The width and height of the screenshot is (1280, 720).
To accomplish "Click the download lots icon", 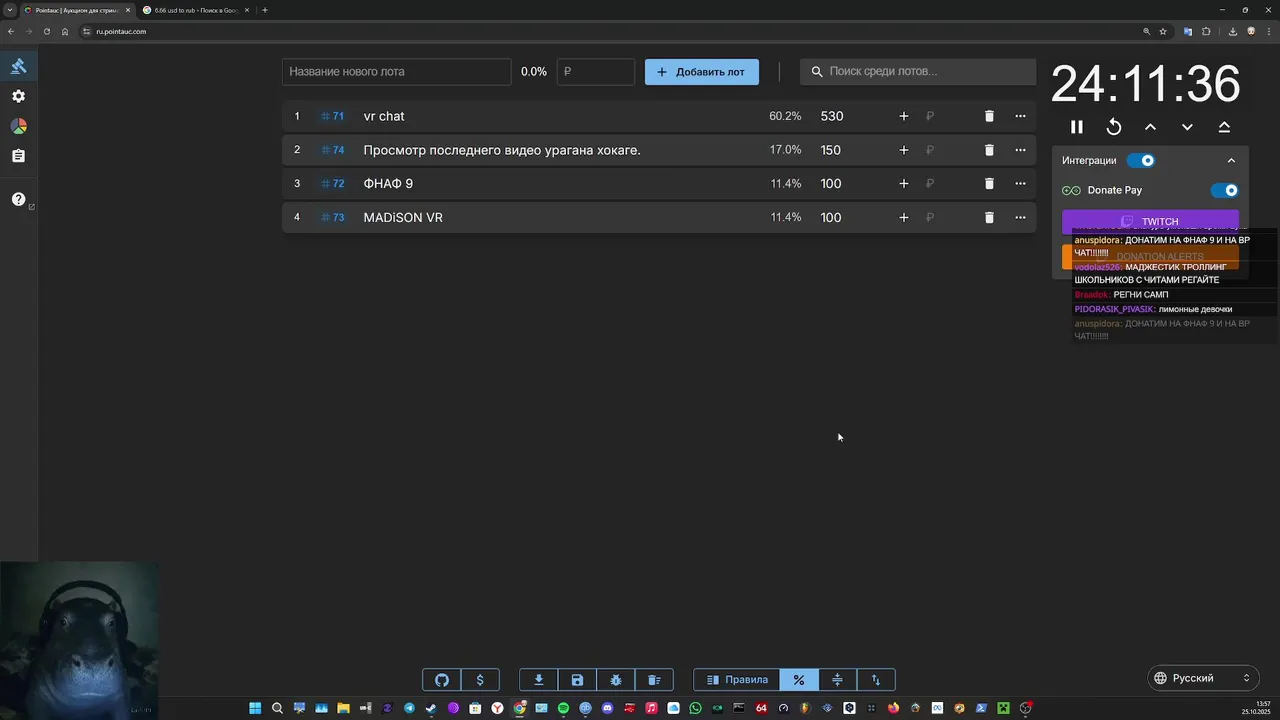I will pyautogui.click(x=539, y=680).
